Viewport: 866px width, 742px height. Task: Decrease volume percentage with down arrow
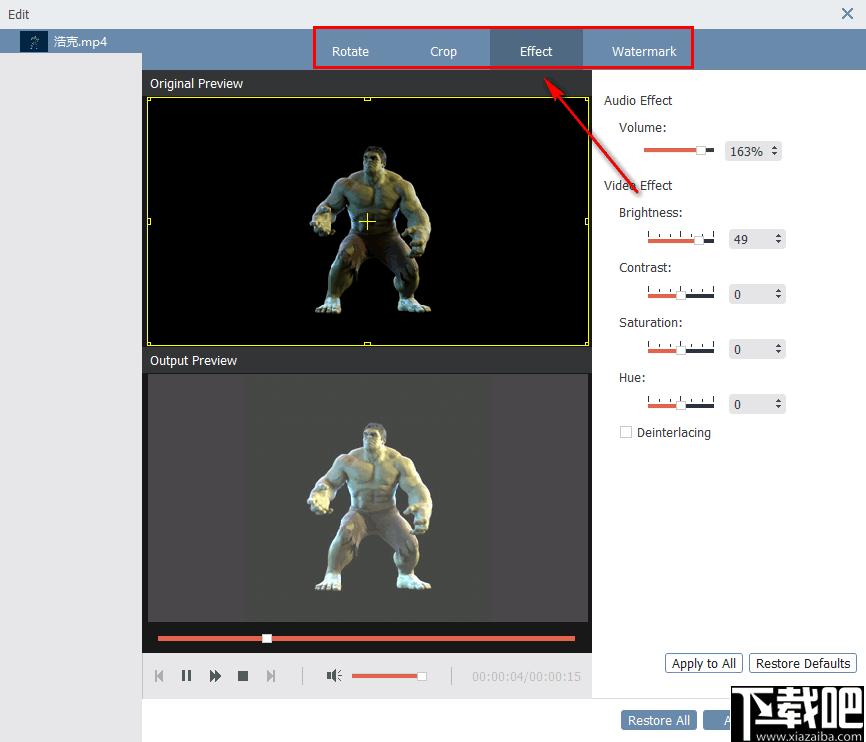[x=775, y=154]
